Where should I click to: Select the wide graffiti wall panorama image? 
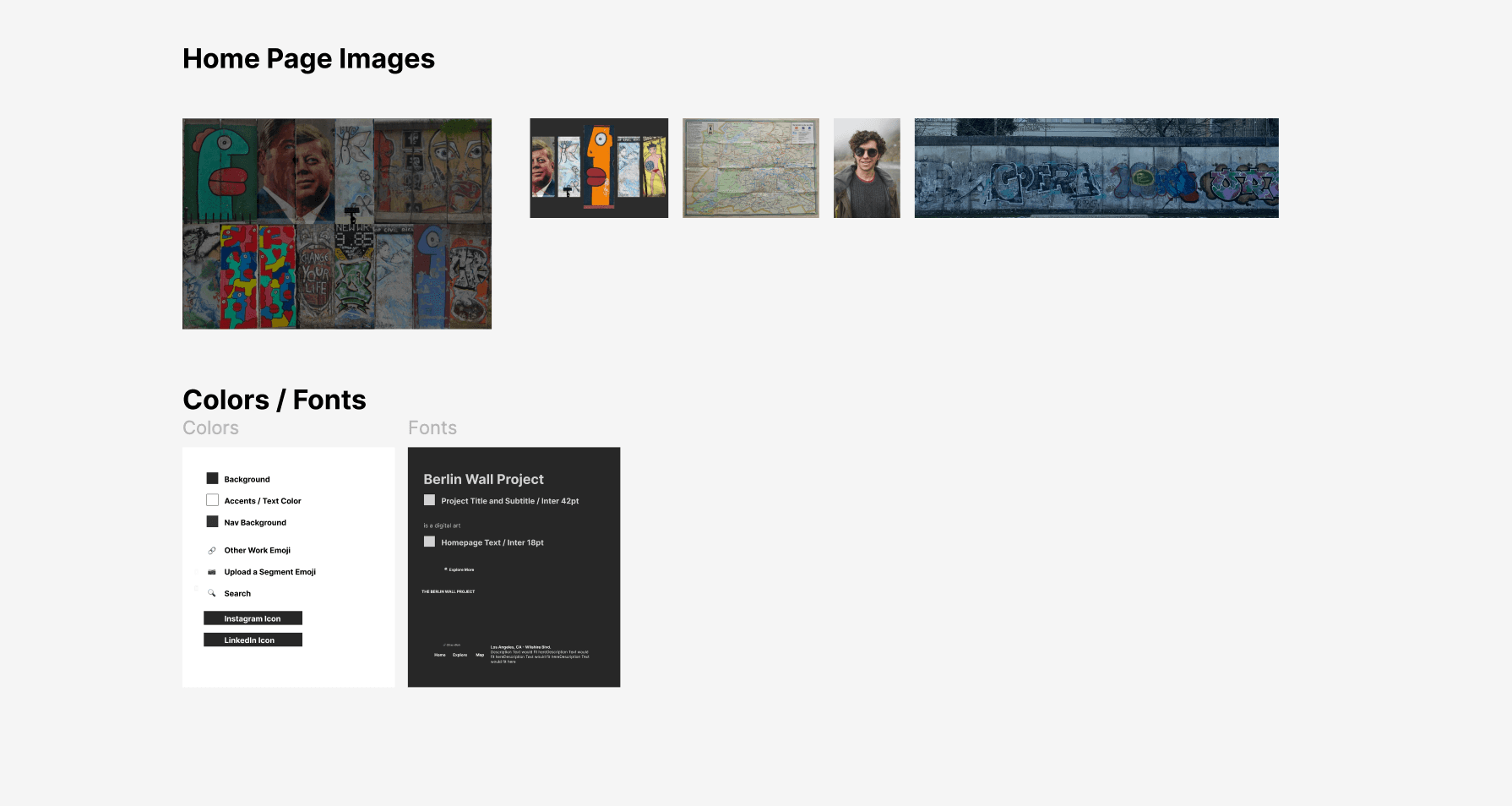(1096, 168)
